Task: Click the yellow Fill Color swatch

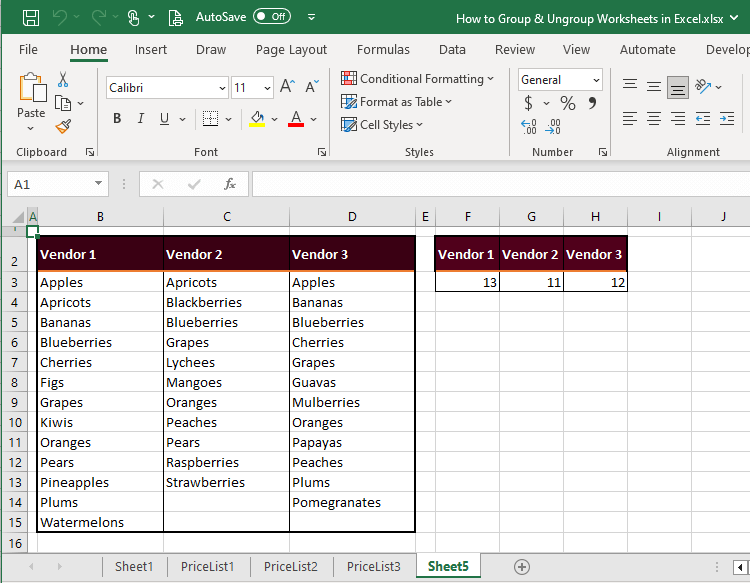Action: click(257, 119)
